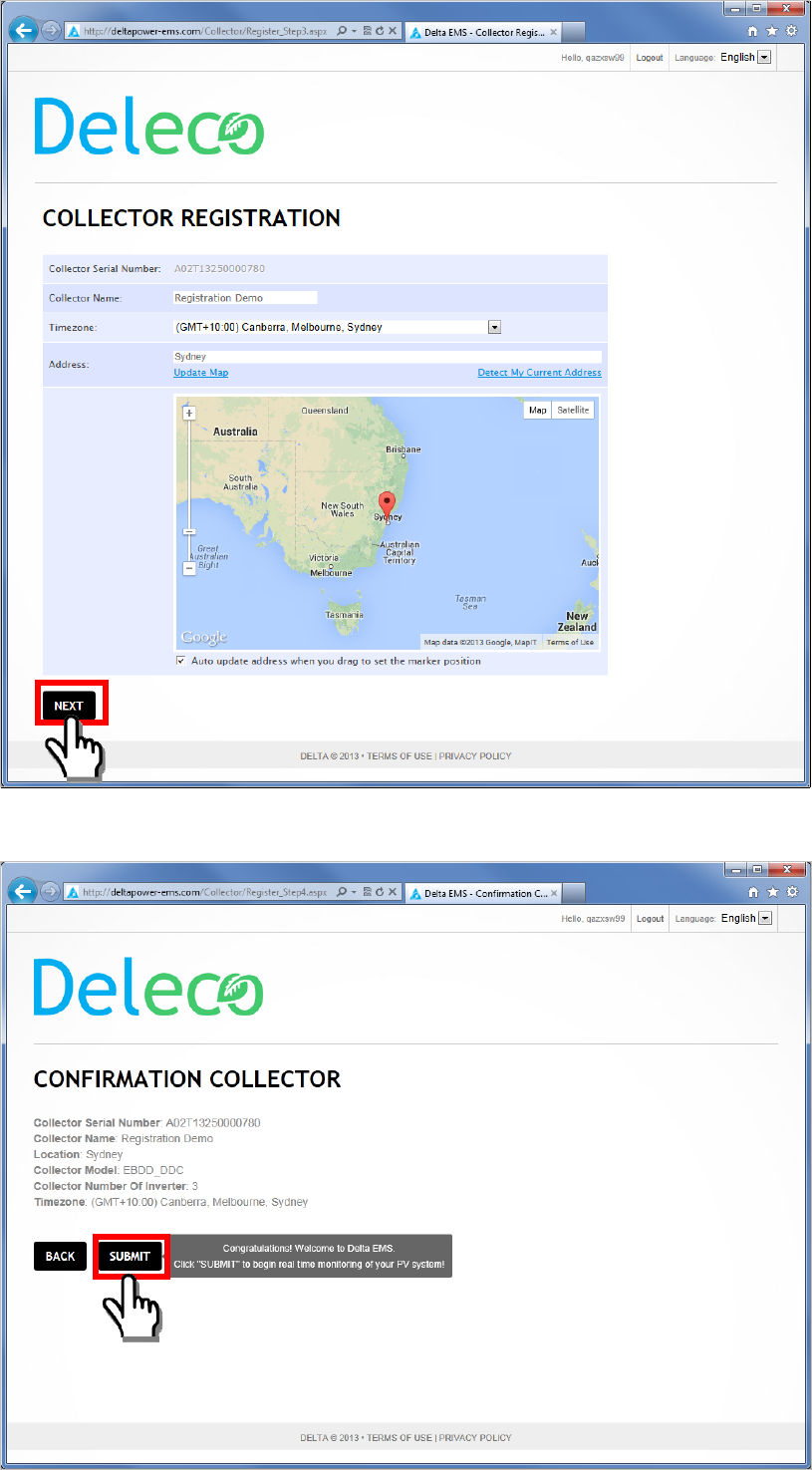Click the SUBMIT button
812x1470 pixels.
coord(130,1256)
